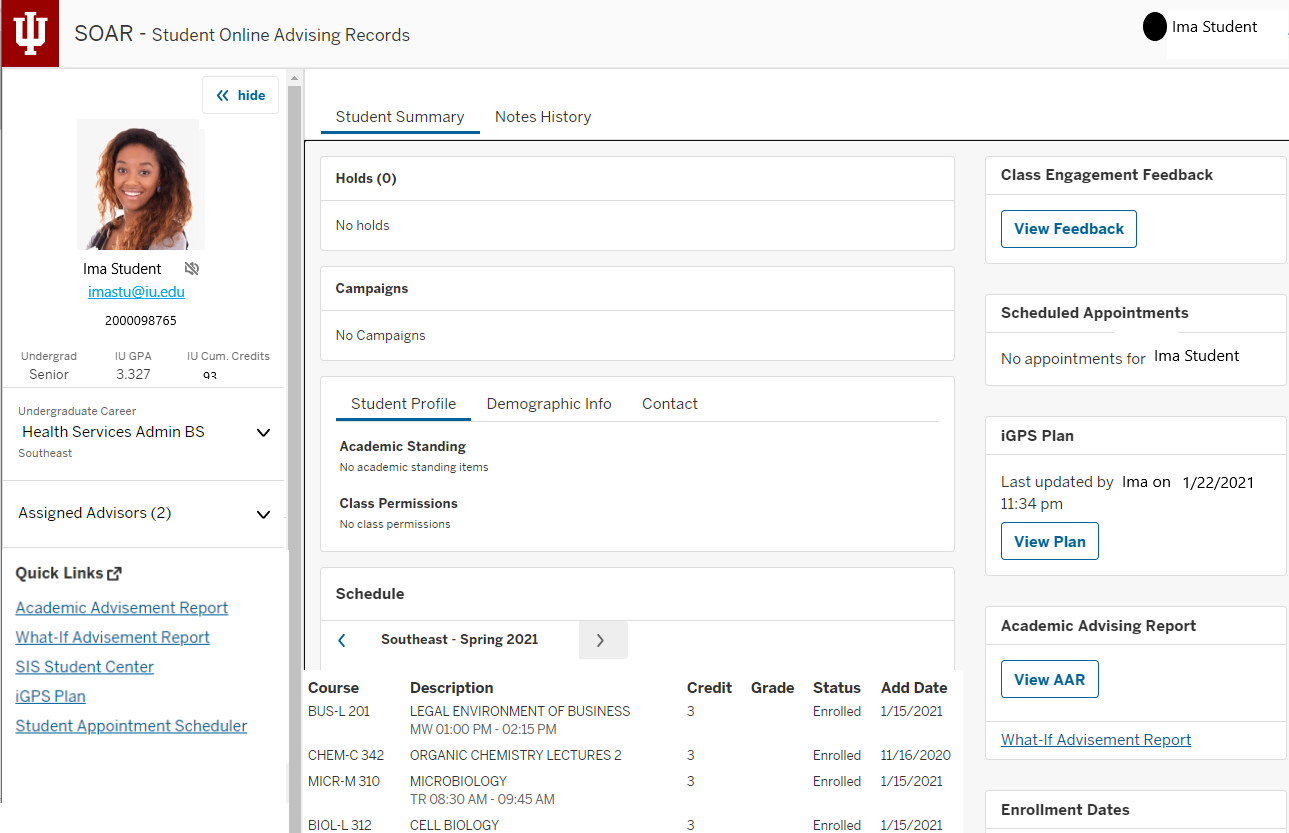This screenshot has width=1289, height=833.
Task: Open the Contact tab
Action: tap(670, 404)
